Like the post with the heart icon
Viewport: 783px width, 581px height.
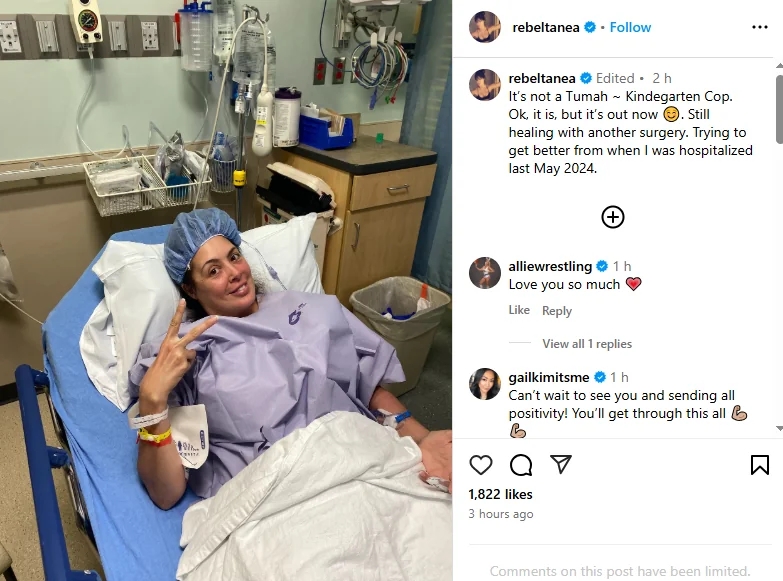(481, 465)
